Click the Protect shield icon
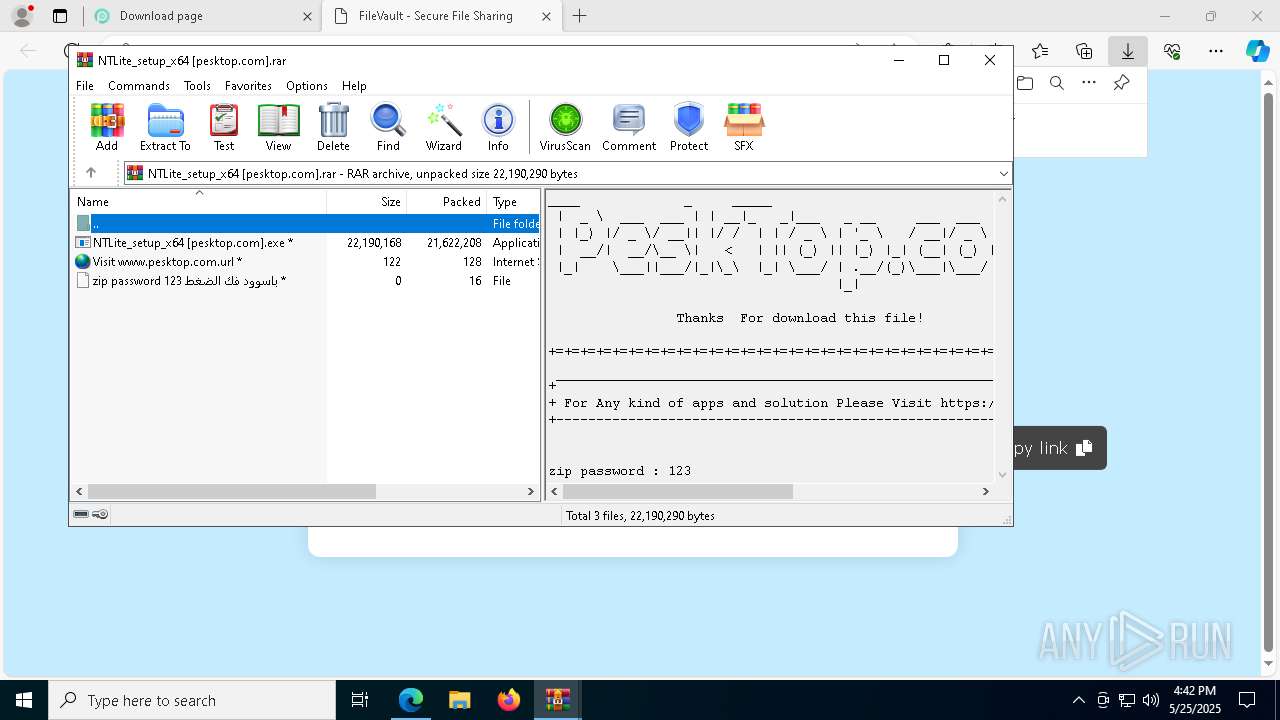1280x720 pixels. coord(689,127)
